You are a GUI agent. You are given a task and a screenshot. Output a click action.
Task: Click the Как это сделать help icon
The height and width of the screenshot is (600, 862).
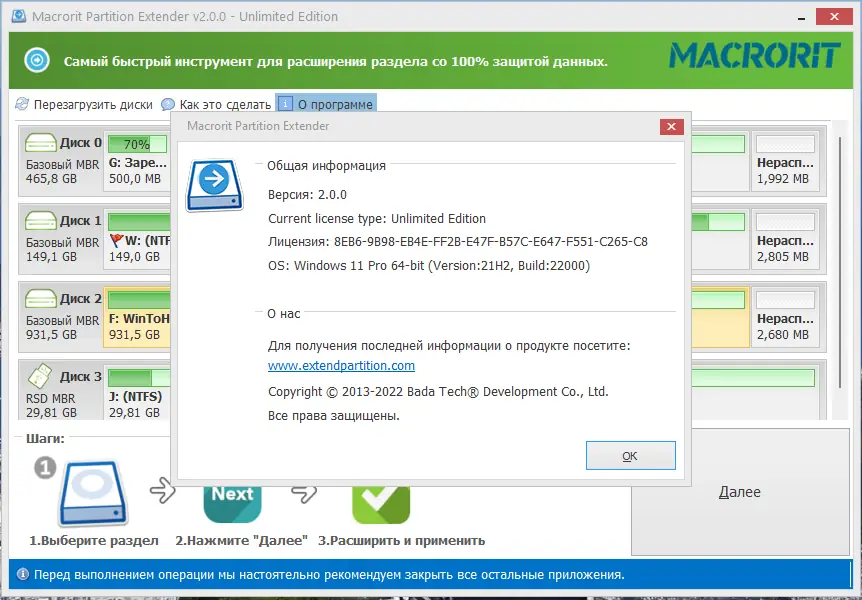(168, 104)
